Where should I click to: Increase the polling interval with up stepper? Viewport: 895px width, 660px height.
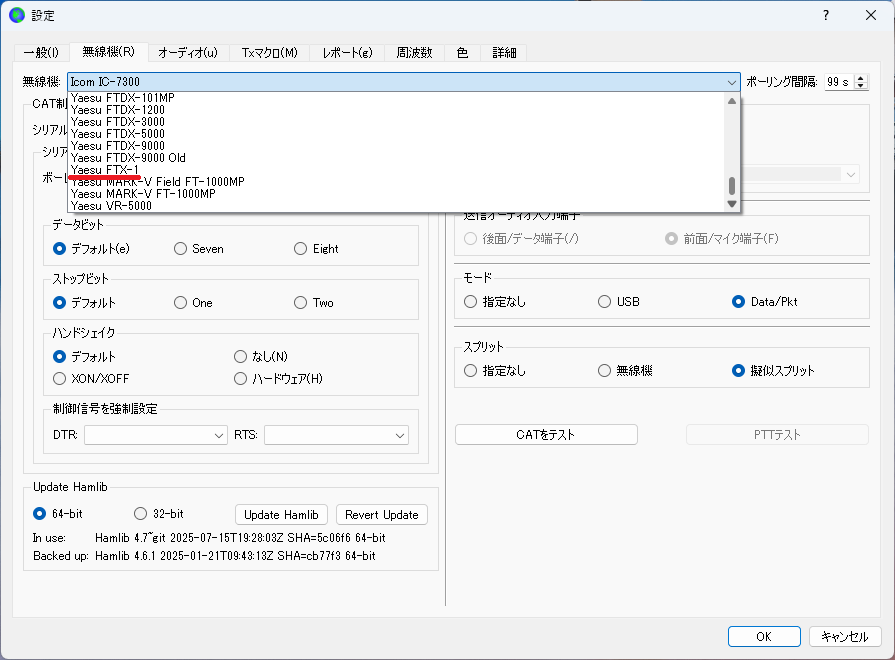click(x=861, y=78)
